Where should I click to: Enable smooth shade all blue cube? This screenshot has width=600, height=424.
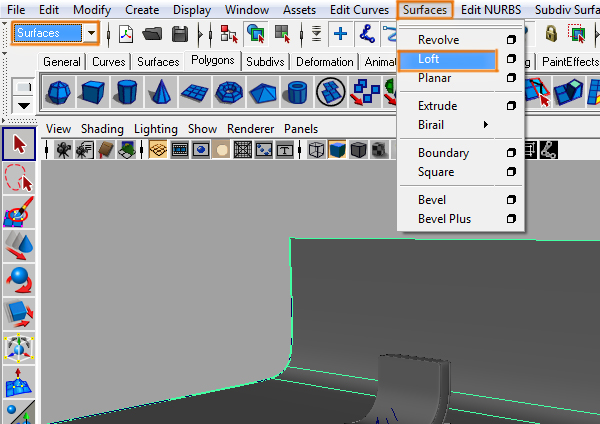[x=338, y=151]
